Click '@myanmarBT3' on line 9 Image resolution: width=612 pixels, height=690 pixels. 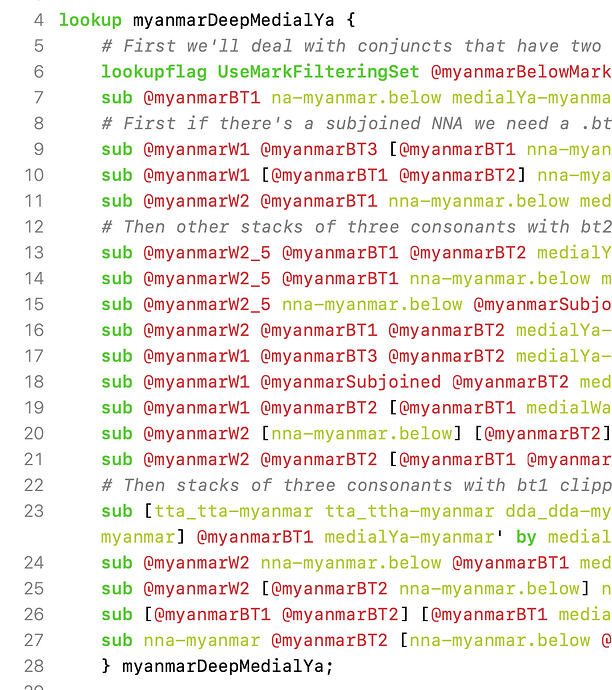[x=319, y=150]
